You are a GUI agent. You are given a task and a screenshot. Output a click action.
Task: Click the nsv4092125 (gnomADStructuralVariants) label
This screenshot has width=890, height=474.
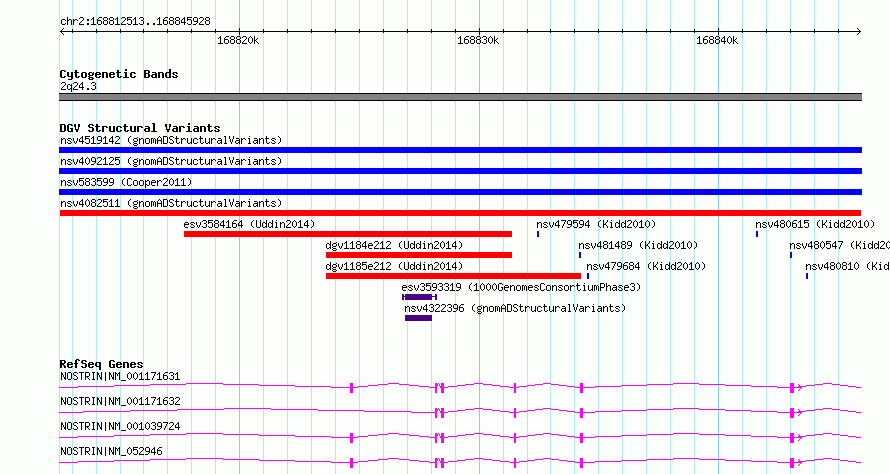pos(171,161)
